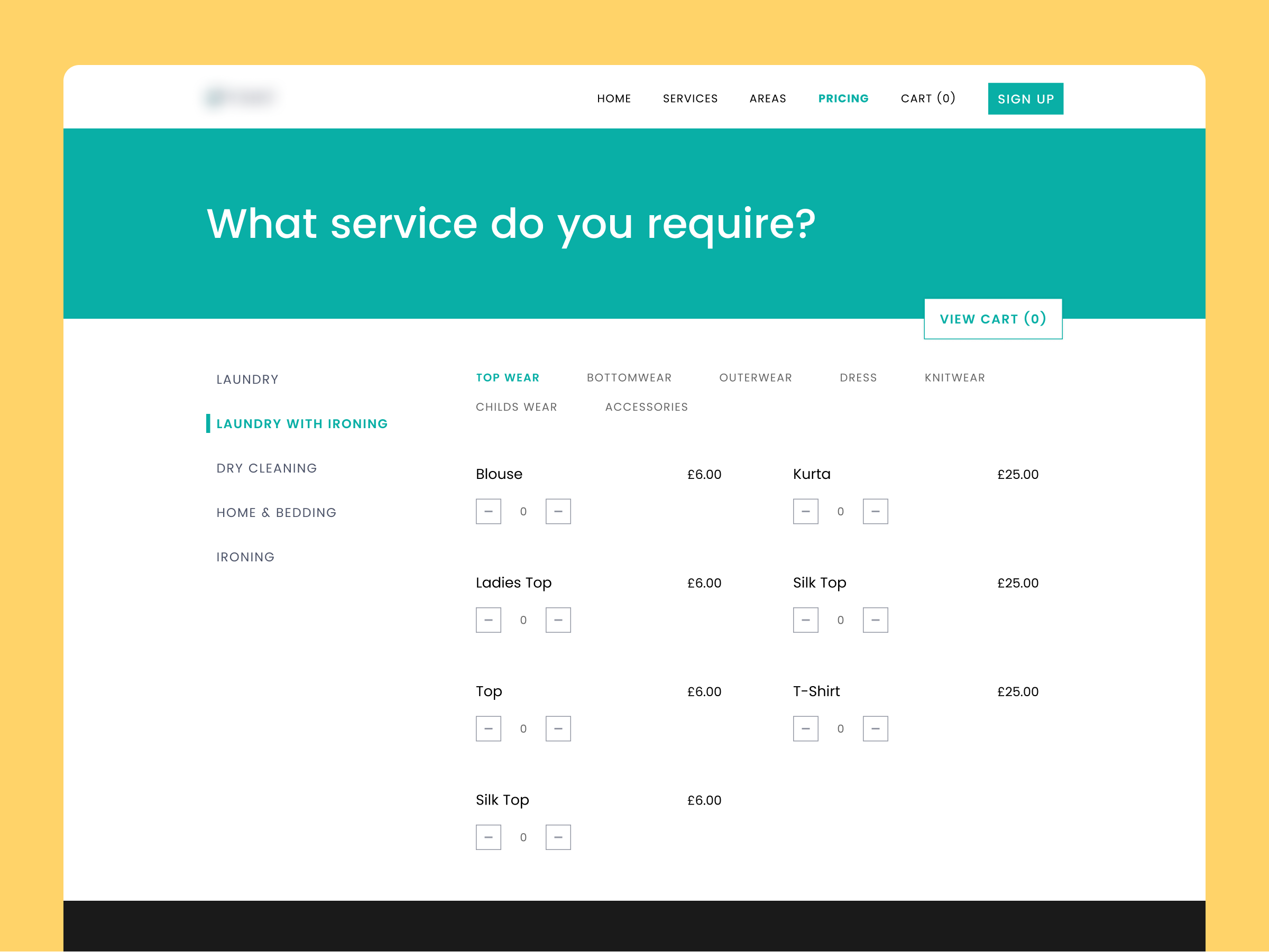The height and width of the screenshot is (952, 1269).
Task: Click the right stepper button under Blouse
Action: point(558,511)
